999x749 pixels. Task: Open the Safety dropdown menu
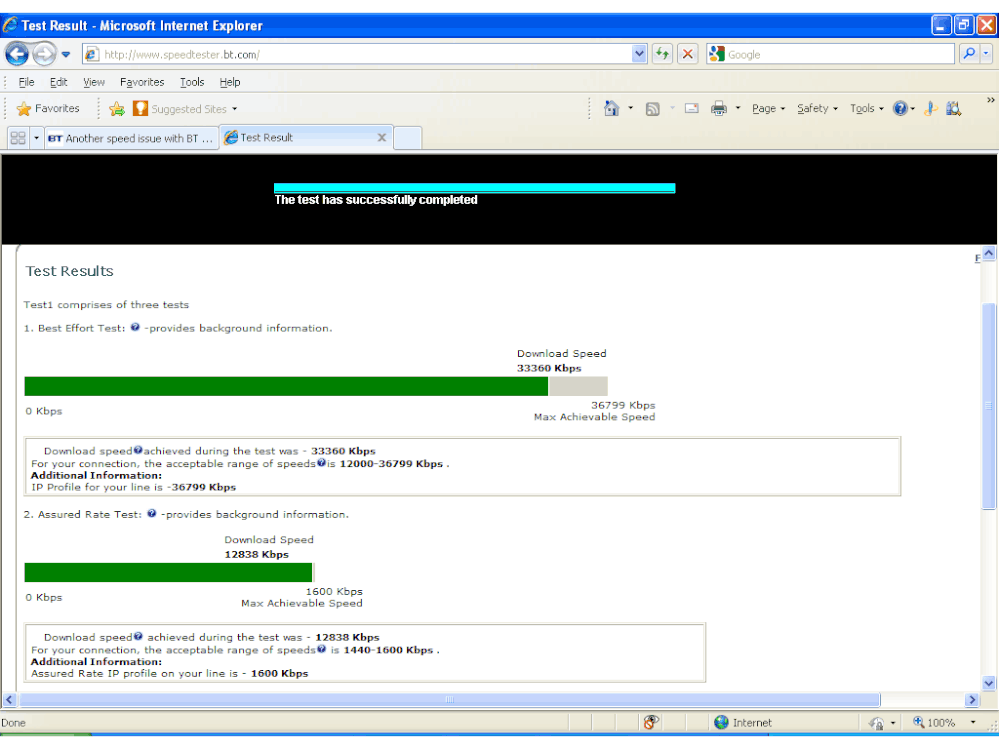click(x=817, y=108)
